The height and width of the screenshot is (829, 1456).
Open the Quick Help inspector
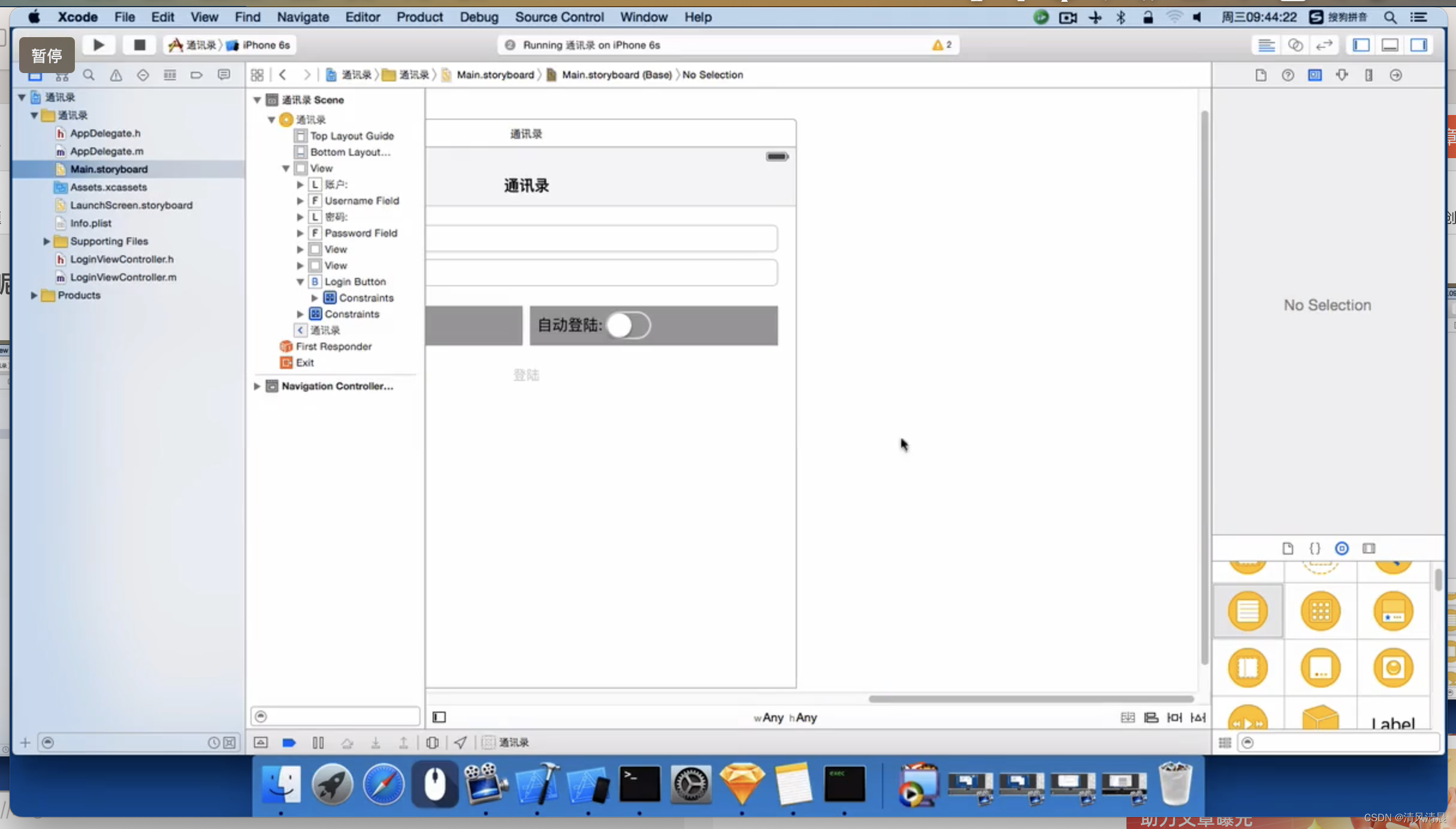pos(1288,75)
